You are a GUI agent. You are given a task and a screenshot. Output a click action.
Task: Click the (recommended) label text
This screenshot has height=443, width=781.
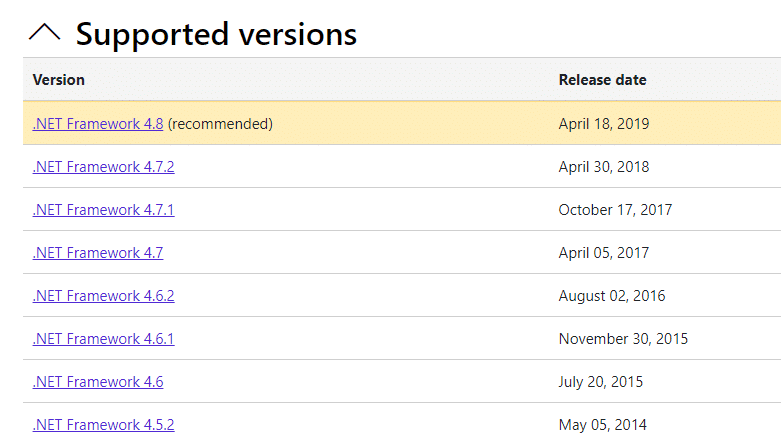(220, 124)
